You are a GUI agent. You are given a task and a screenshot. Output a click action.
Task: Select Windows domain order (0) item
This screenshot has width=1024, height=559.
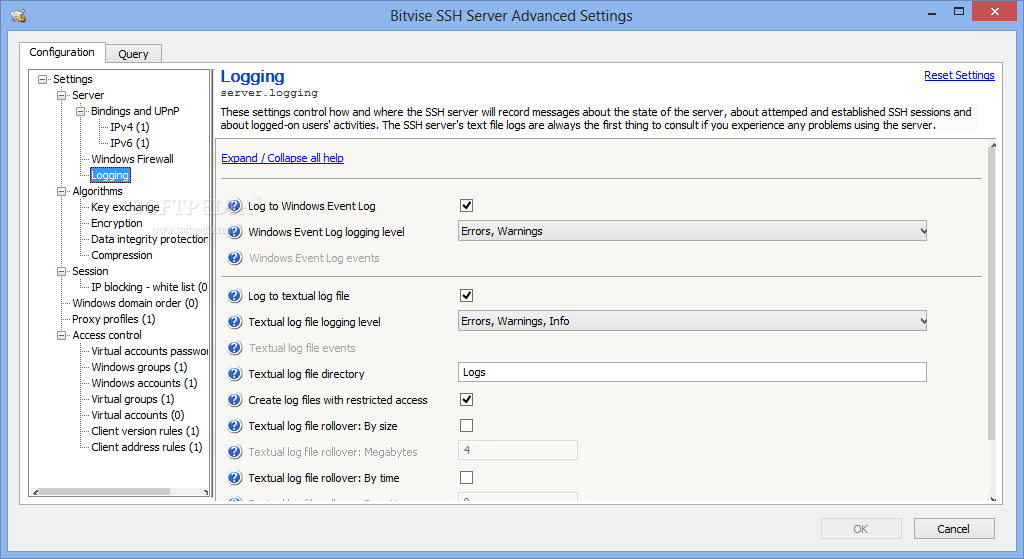(135, 303)
